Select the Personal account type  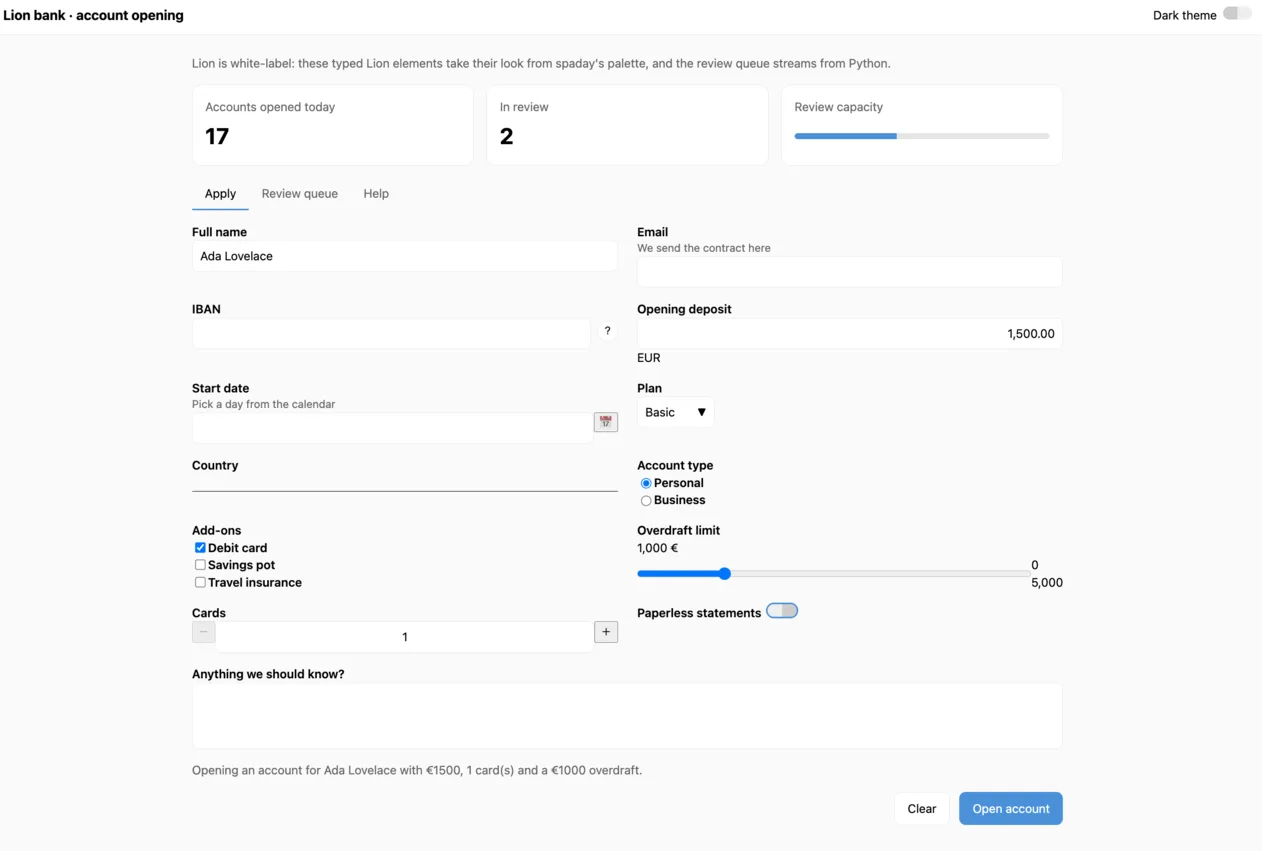click(646, 483)
